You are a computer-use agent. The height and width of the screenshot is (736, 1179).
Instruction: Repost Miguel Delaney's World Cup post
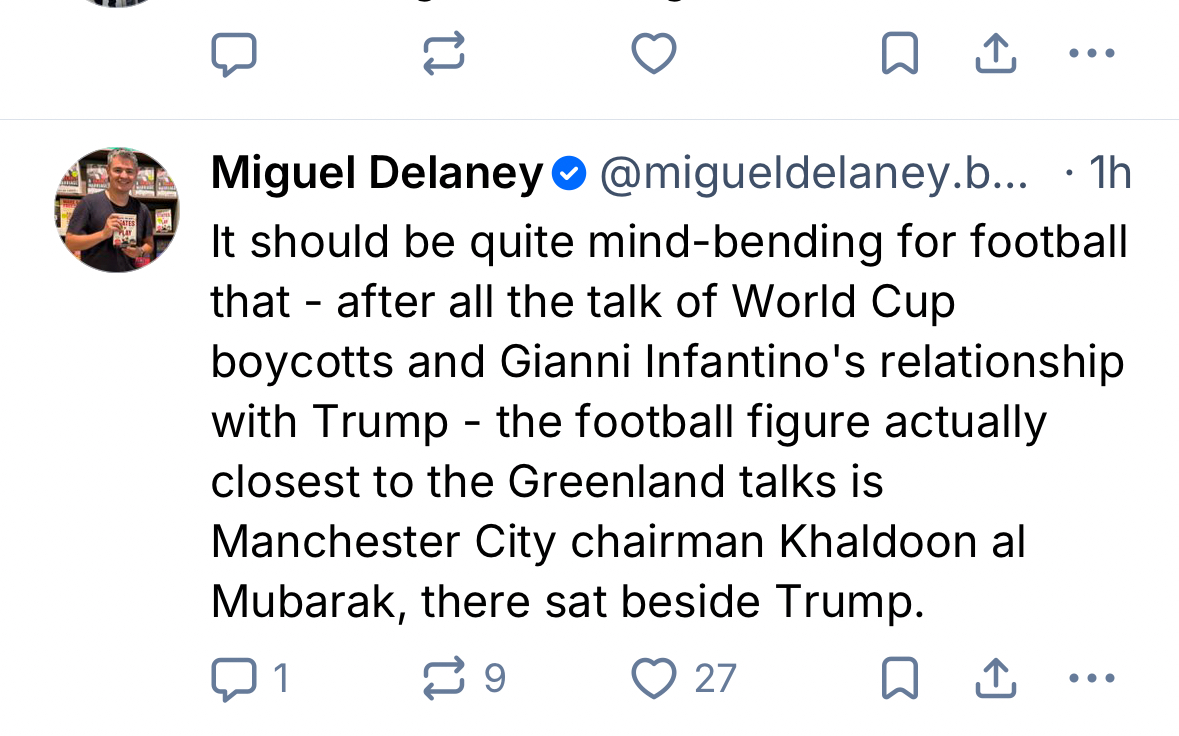pos(444,679)
